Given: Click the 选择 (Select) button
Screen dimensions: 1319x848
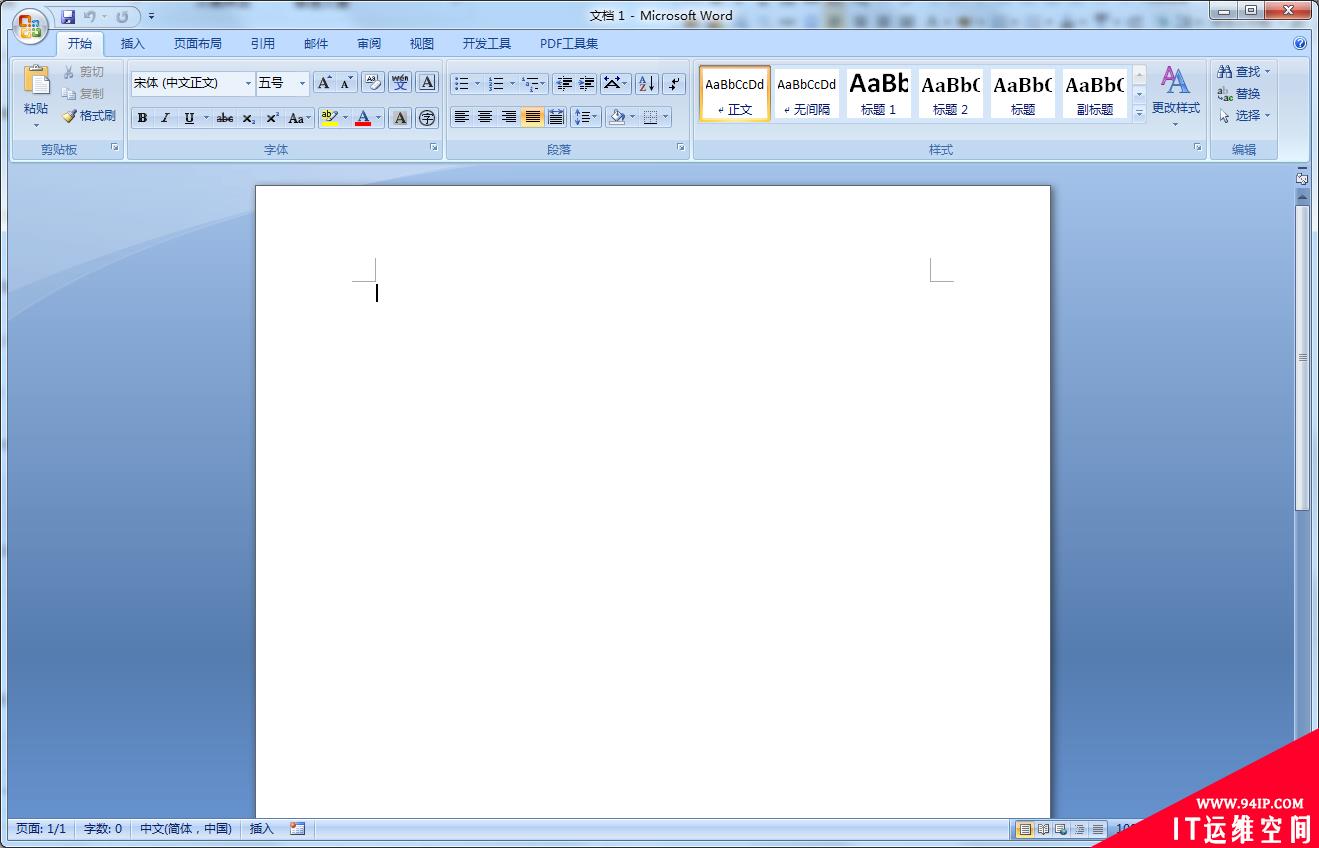Looking at the screenshot, I should [x=1243, y=116].
